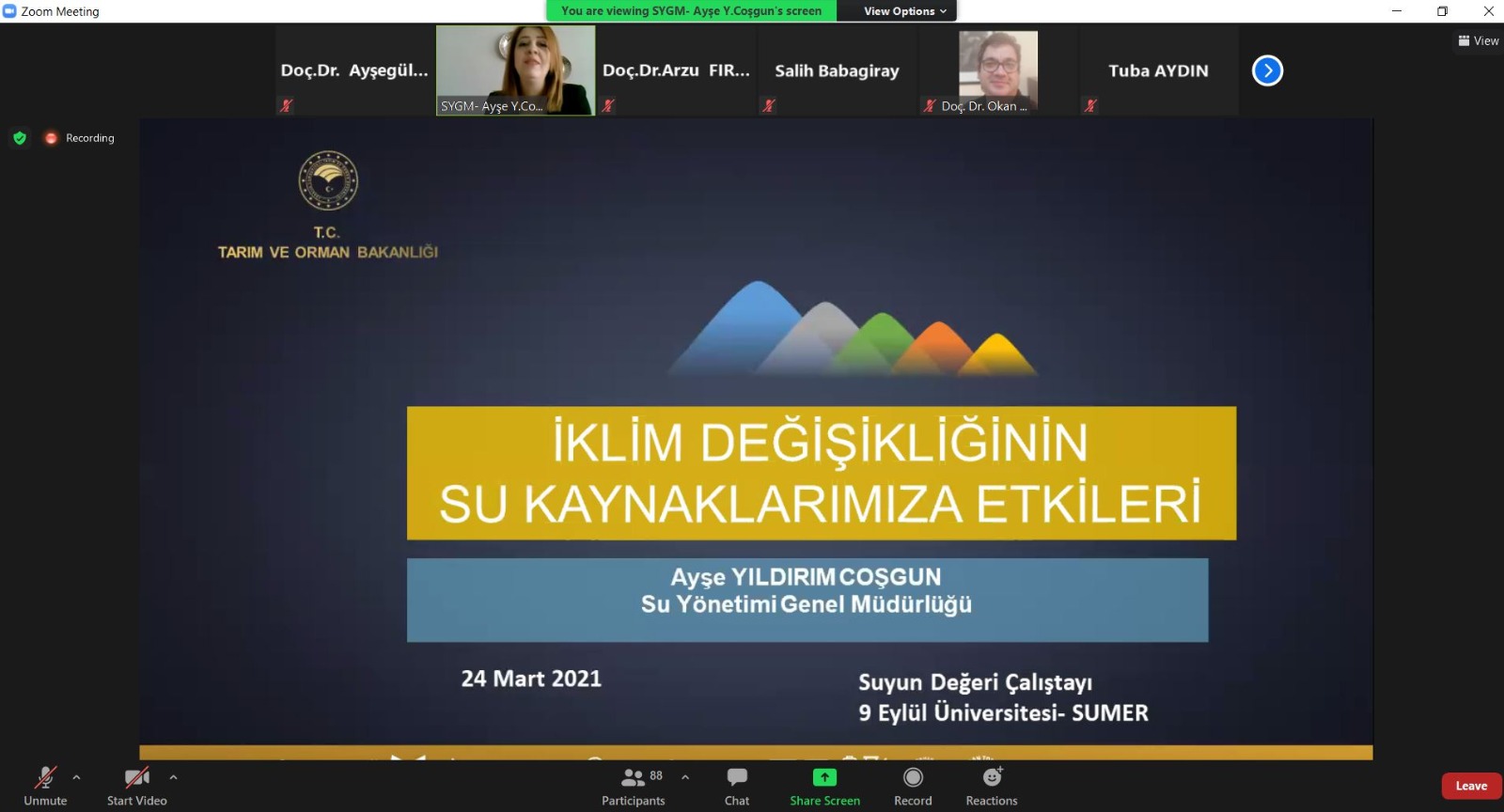Show next participants with blue arrow
This screenshot has height=812, width=1504.
pos(1267,70)
